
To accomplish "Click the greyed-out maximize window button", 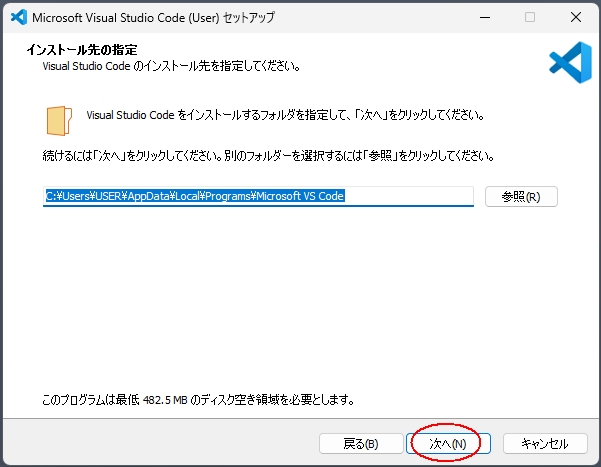I will [x=530, y=17].
